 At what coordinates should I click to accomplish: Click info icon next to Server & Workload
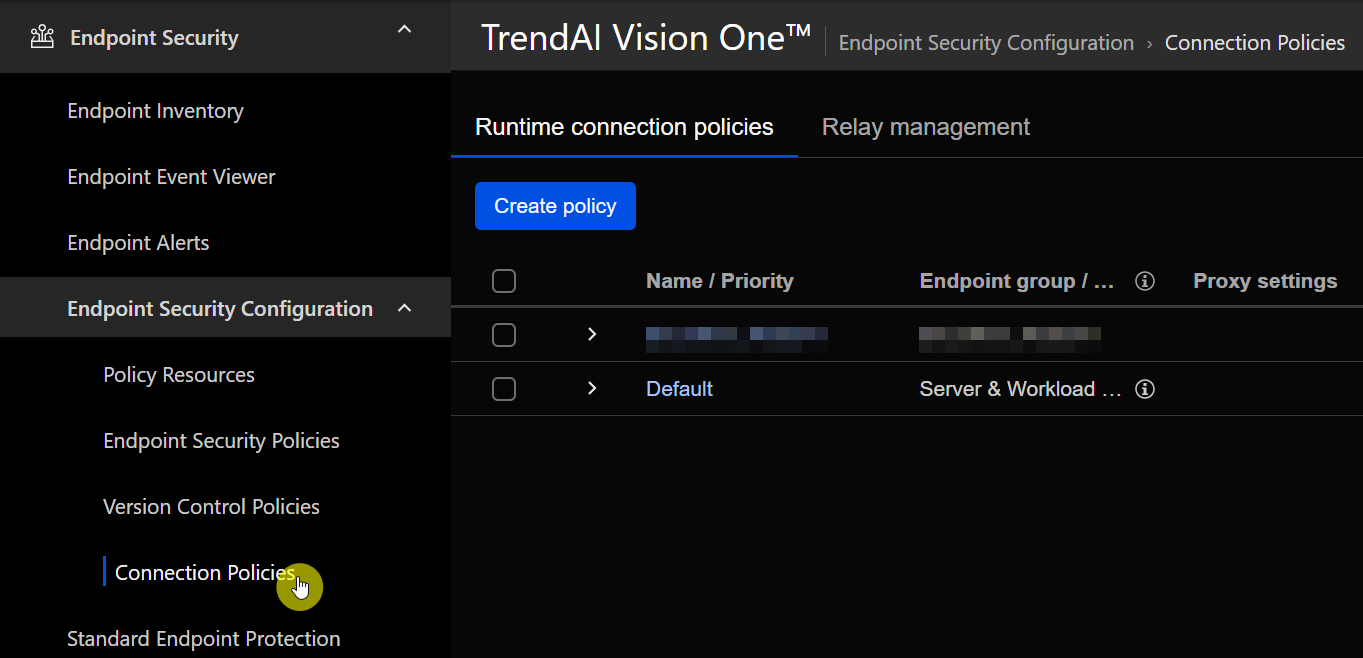click(x=1146, y=389)
